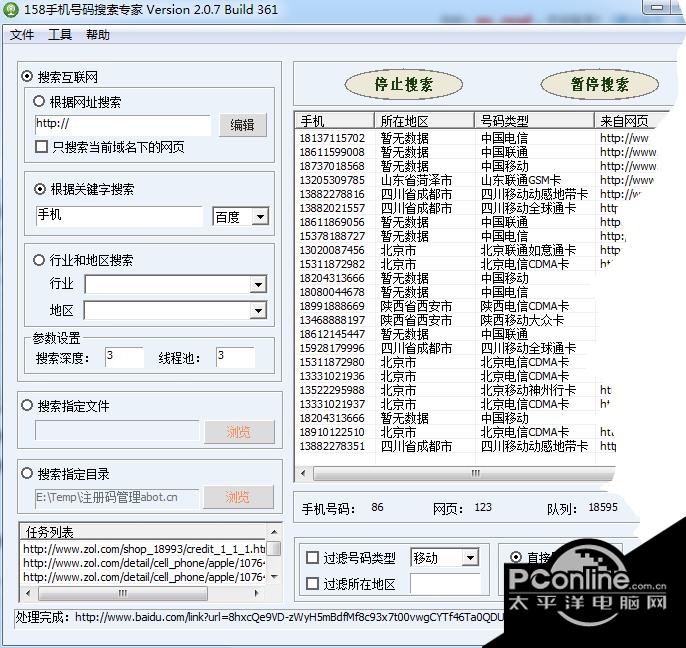Select the 搜索指定目录 radio button
The image size is (686, 648).
coord(27,473)
